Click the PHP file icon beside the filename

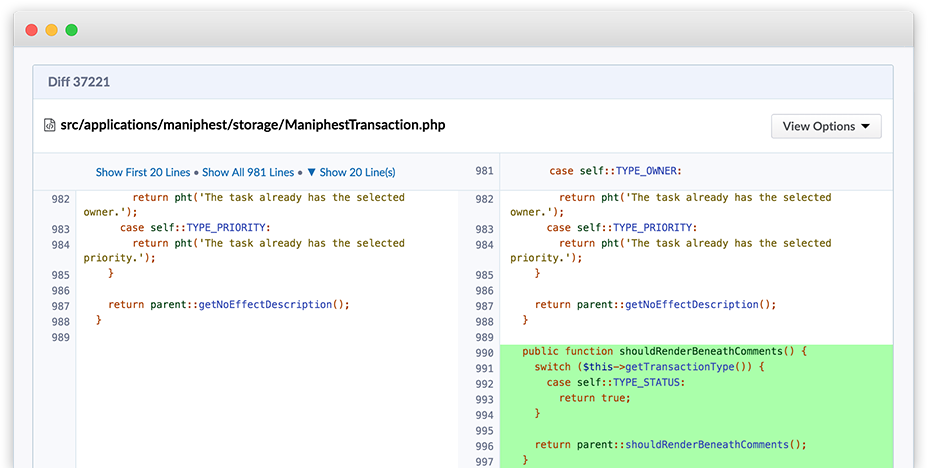click(x=50, y=125)
